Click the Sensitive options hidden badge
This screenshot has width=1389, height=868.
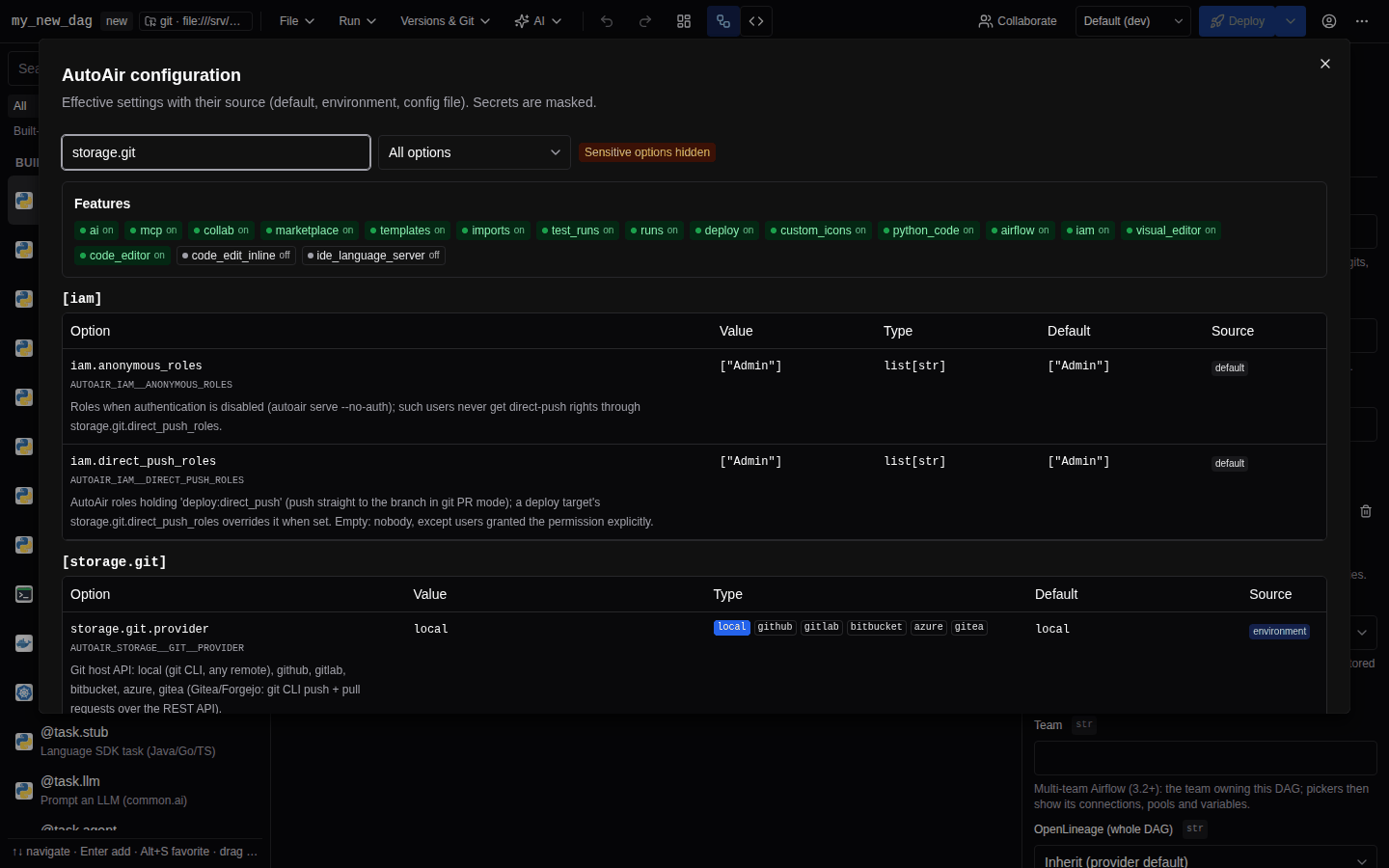click(647, 152)
